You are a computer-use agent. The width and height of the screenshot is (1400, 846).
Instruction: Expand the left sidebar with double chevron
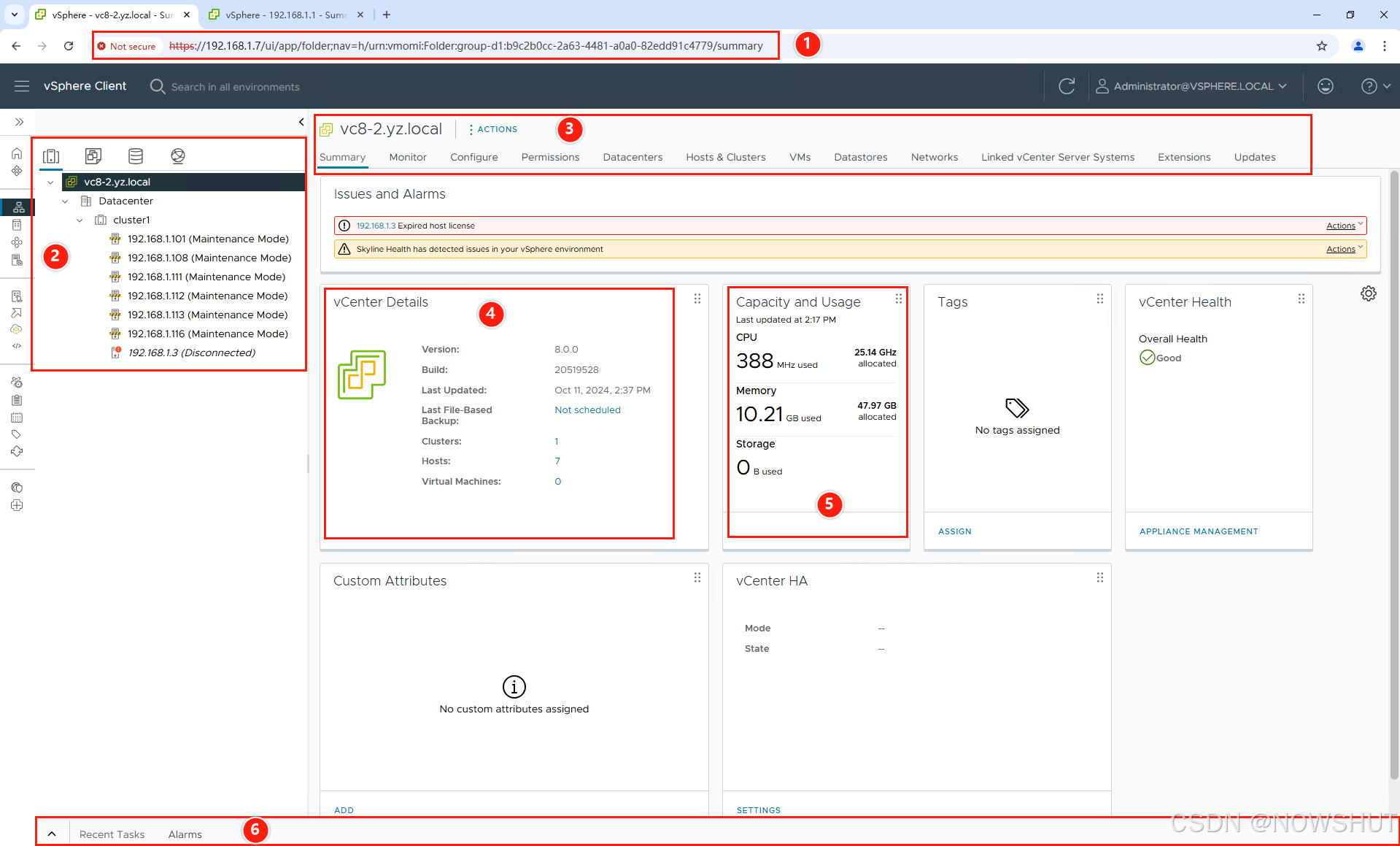pos(20,122)
